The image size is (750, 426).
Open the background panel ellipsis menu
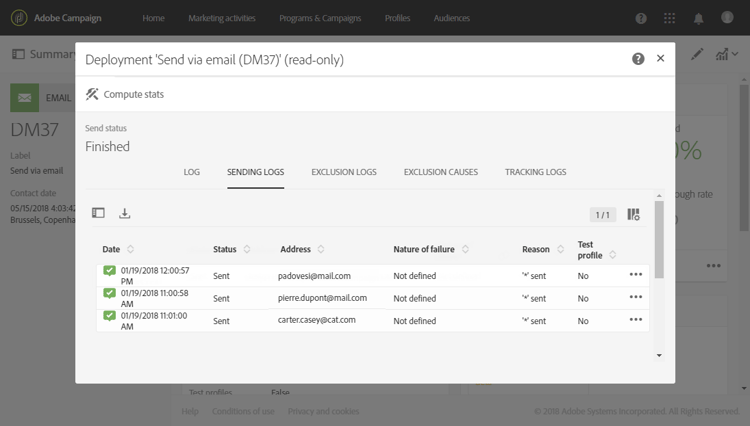coord(713,266)
